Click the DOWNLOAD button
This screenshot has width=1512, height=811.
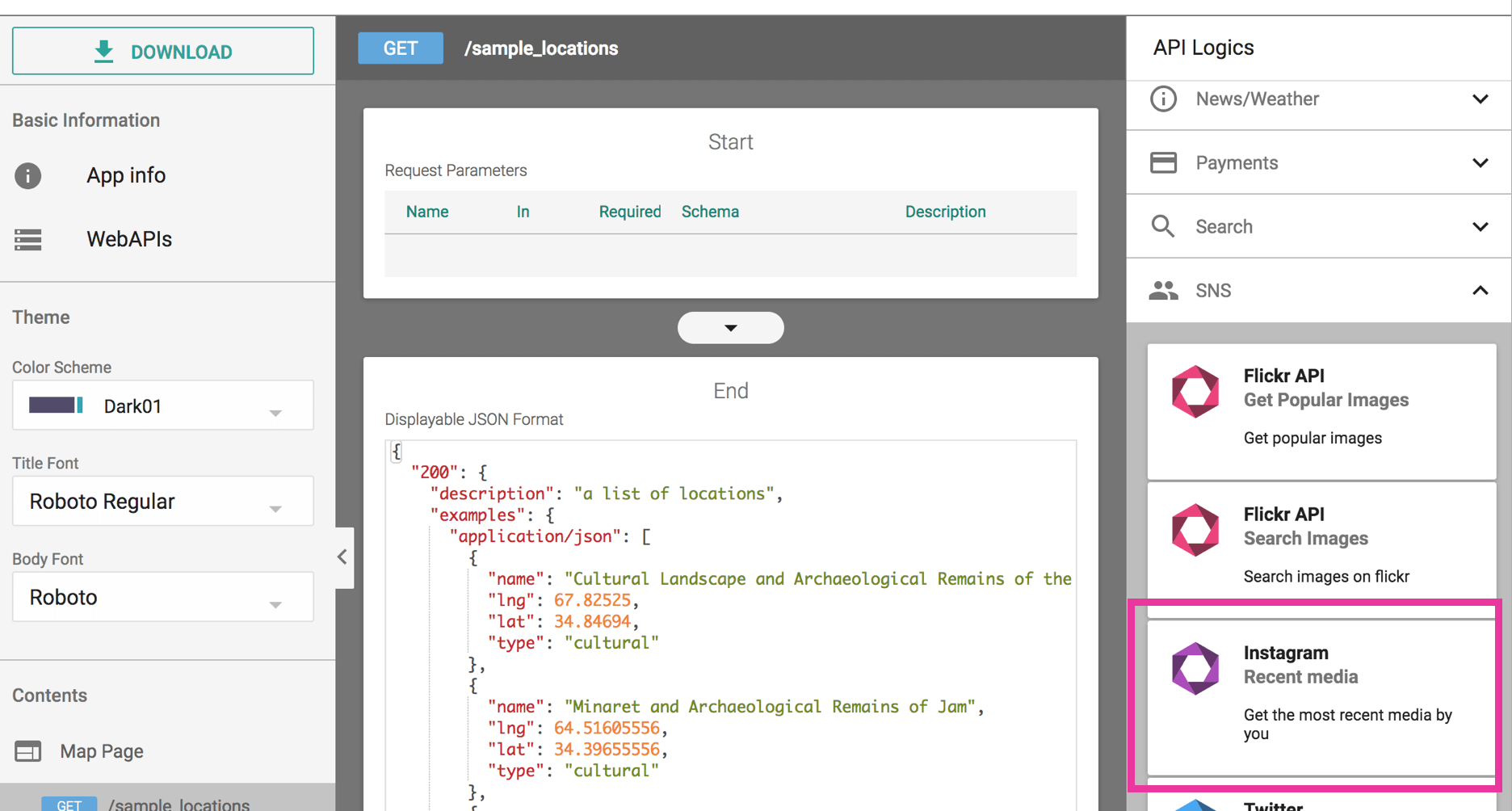point(163,51)
